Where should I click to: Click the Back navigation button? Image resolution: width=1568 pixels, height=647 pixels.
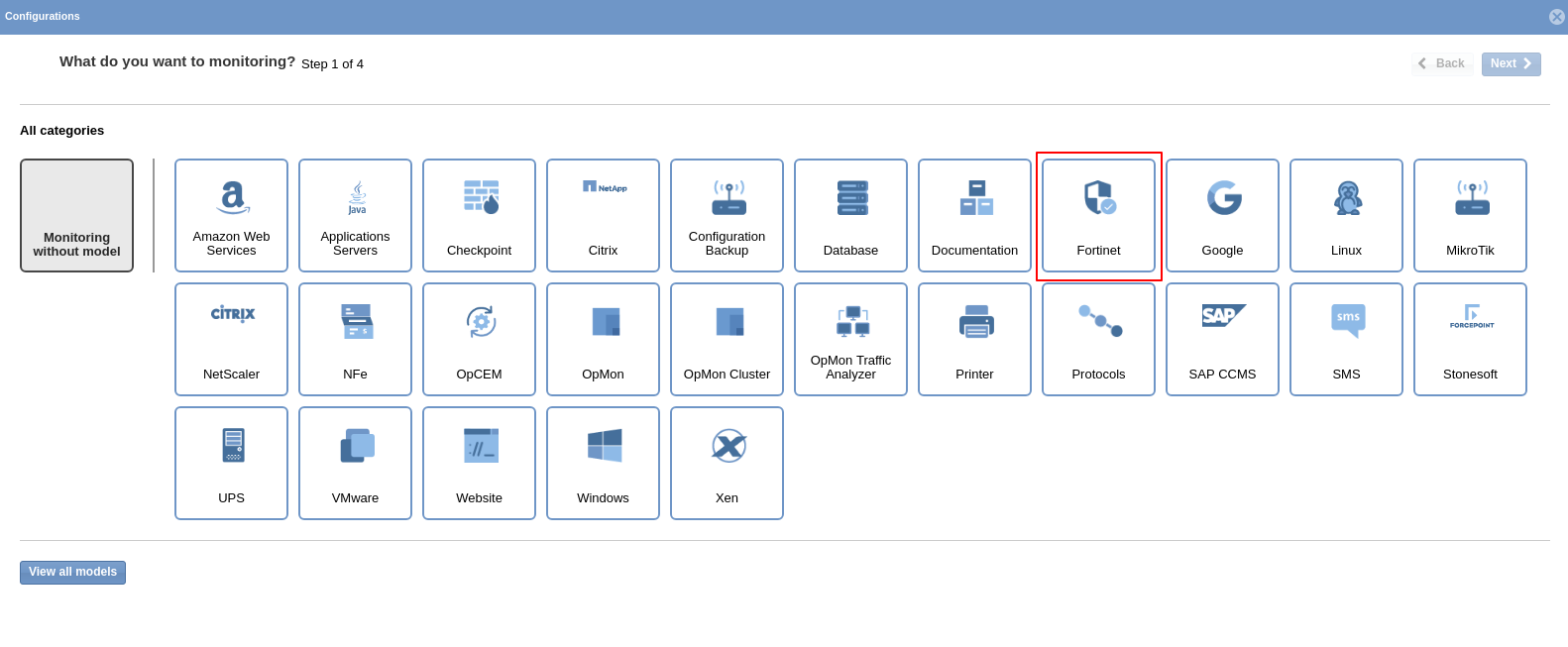coord(1442,63)
